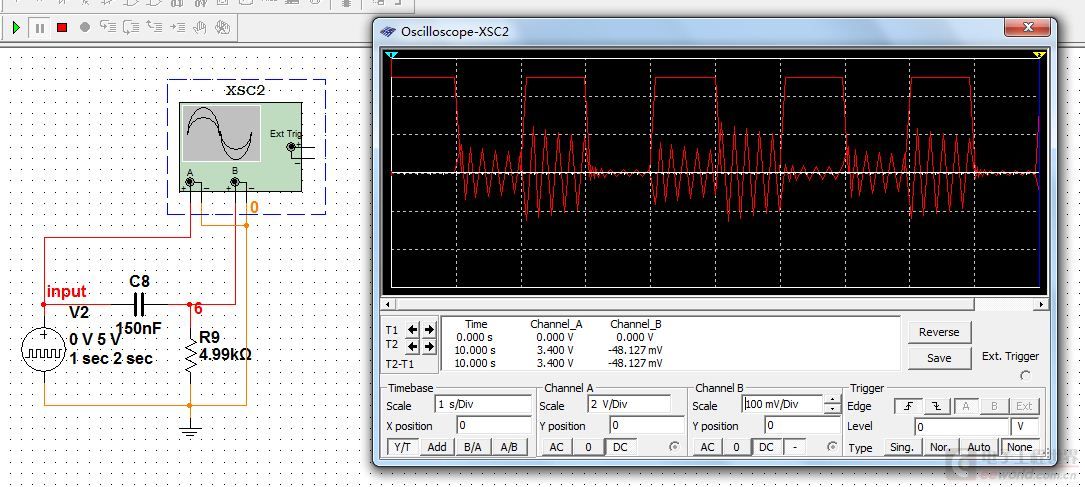Viewport: 1085px width, 487px height.
Task: Click the Save button in oscilloscope
Action: tap(939, 358)
